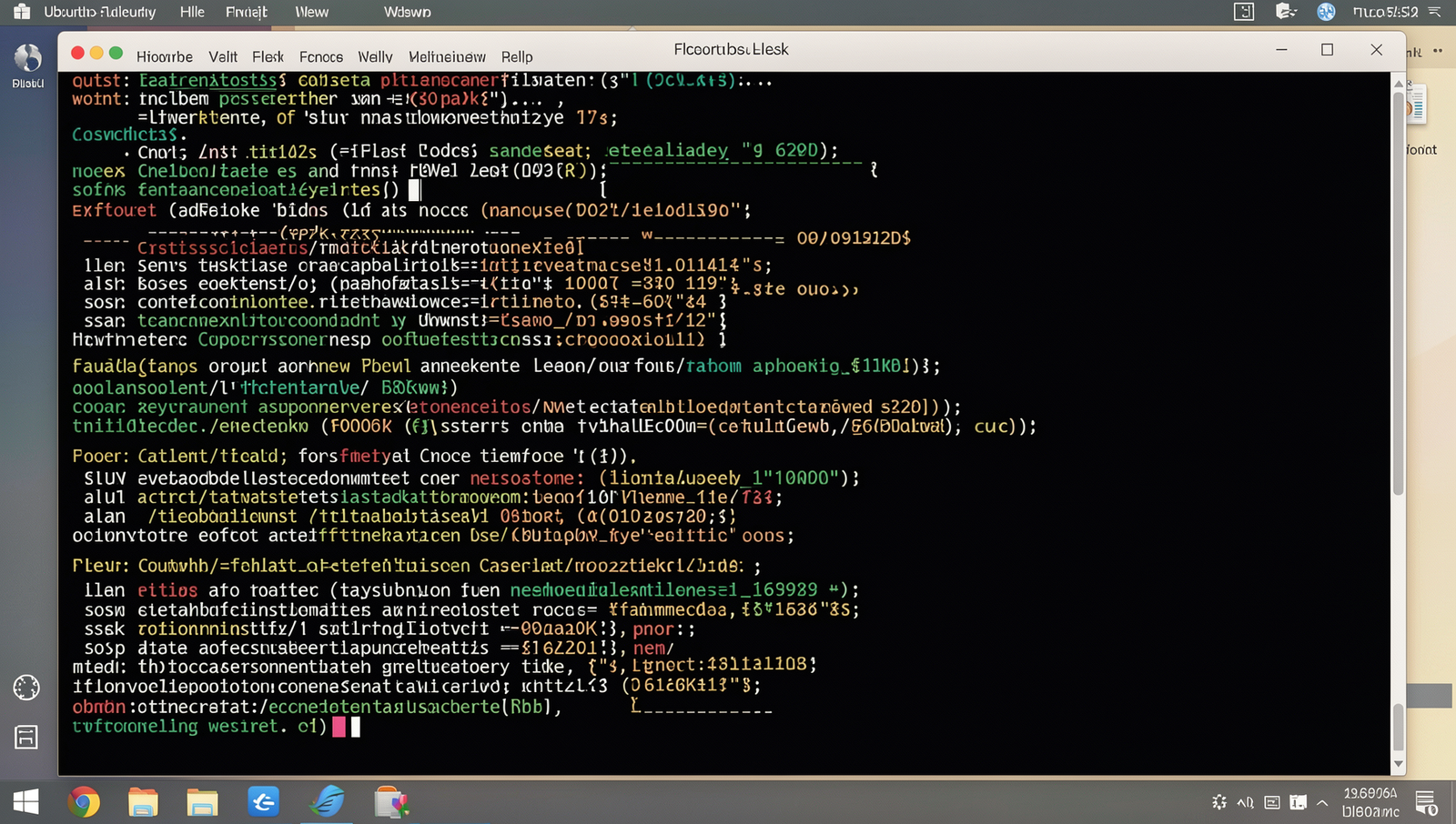Click the two-dot overflow button behind terminal
This screenshot has height=824, width=1456.
click(x=1438, y=51)
